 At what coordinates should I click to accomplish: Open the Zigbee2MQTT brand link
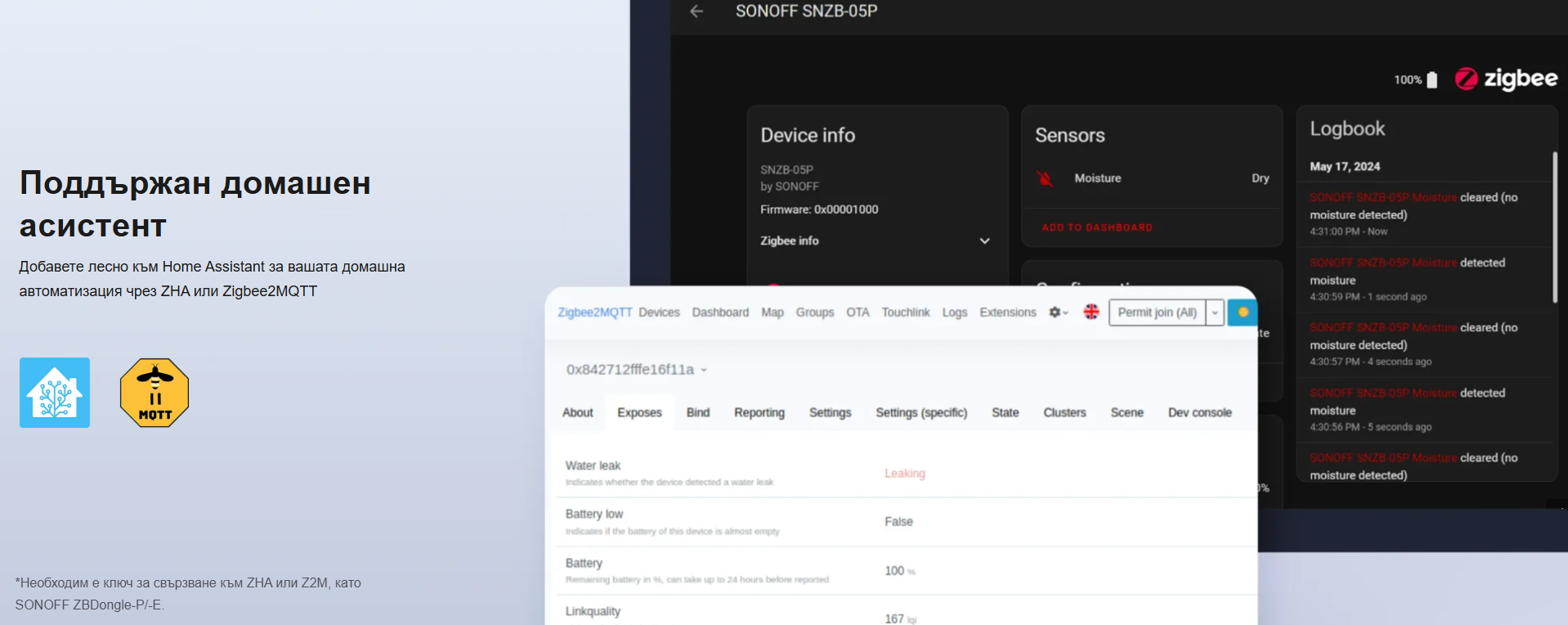(x=594, y=312)
